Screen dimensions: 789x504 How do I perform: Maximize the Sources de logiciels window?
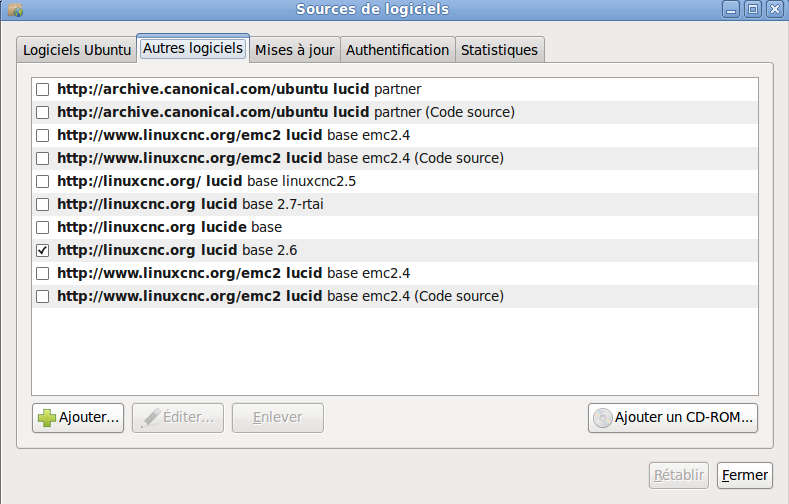[753, 9]
